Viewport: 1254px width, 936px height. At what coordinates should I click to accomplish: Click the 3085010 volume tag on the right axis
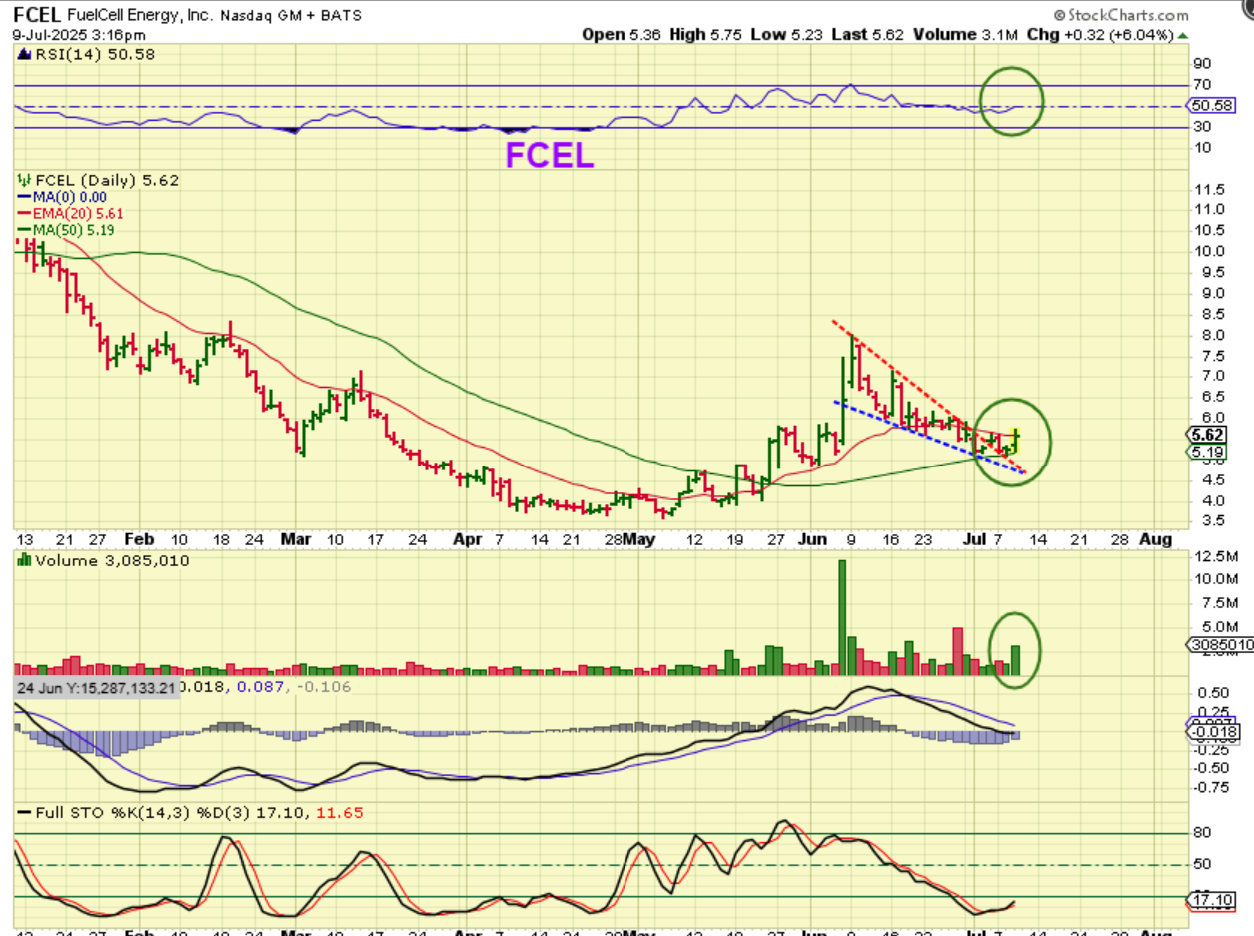(x=1219, y=645)
